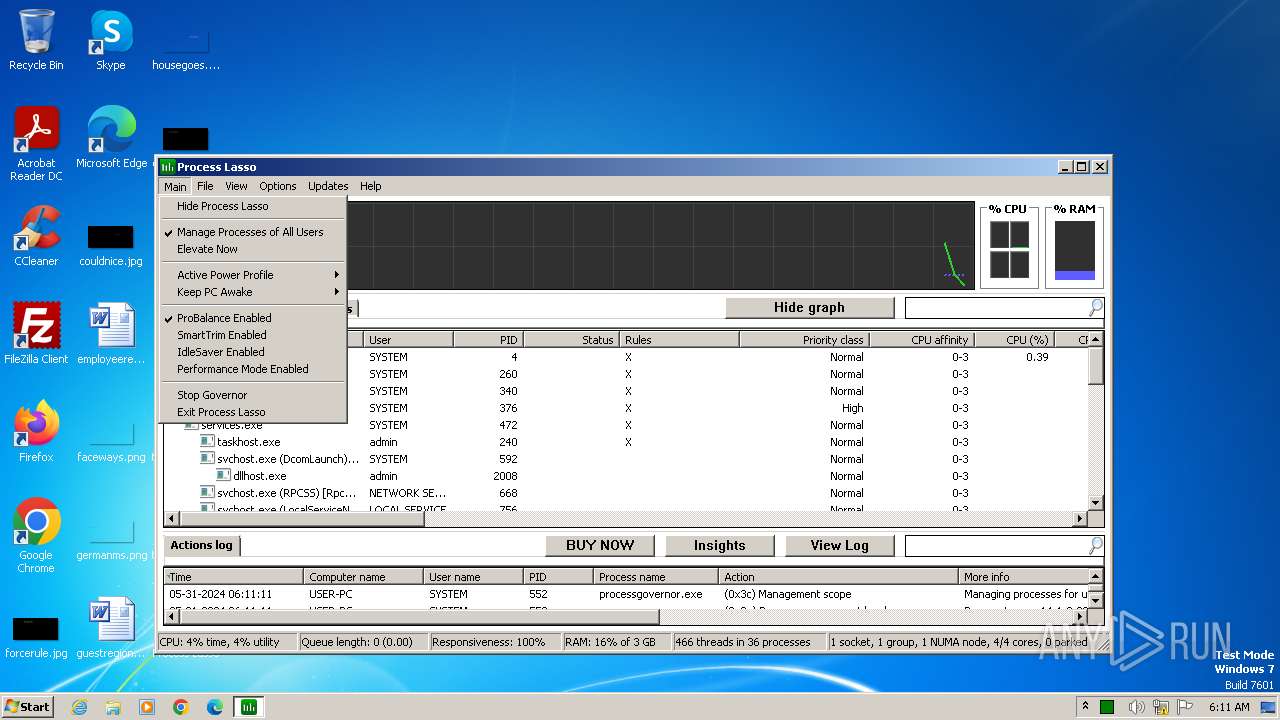Image resolution: width=1280 pixels, height=720 pixels.
Task: Sort by the CPU (%) column header
Action: point(1013,340)
